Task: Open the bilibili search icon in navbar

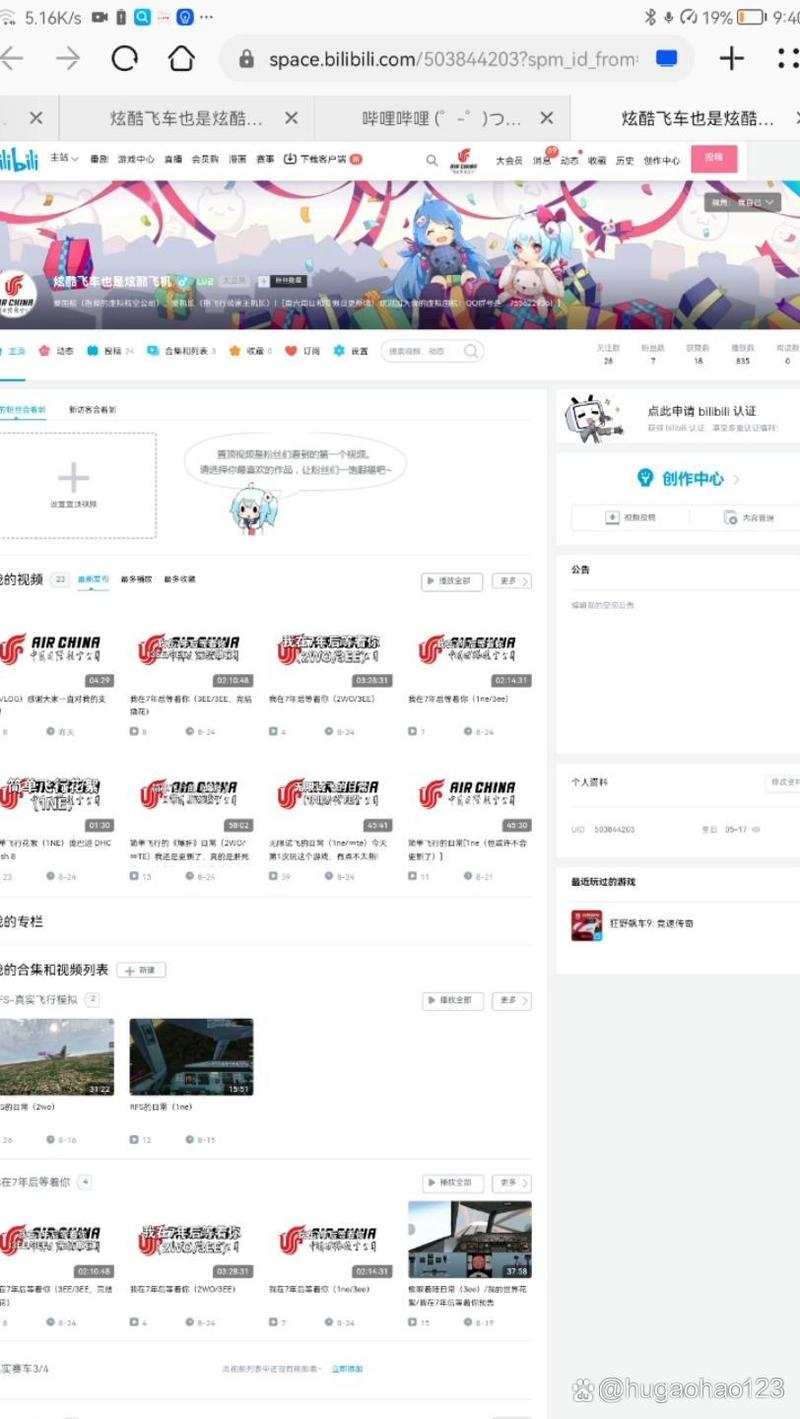Action: 431,160
